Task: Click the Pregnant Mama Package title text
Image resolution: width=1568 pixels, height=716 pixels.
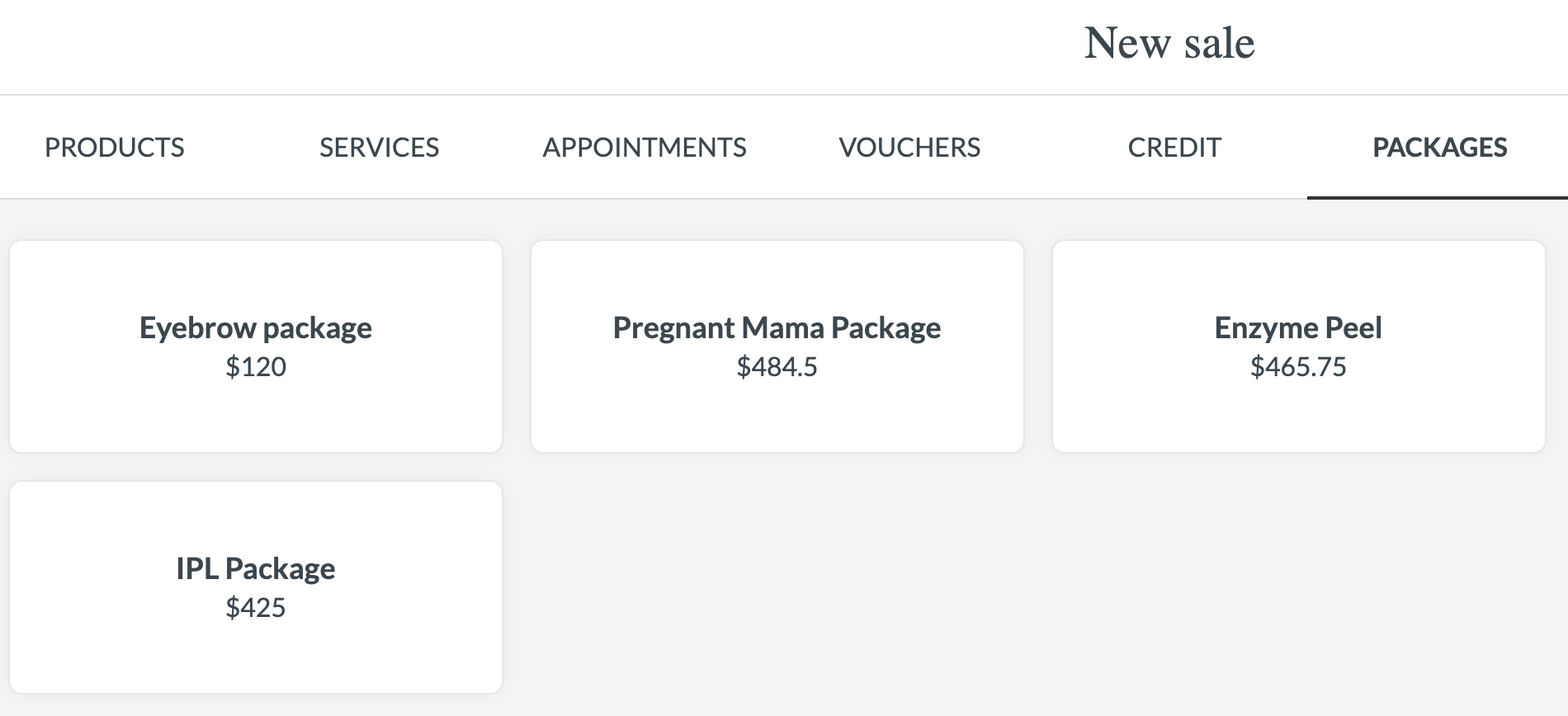Action: tap(777, 327)
